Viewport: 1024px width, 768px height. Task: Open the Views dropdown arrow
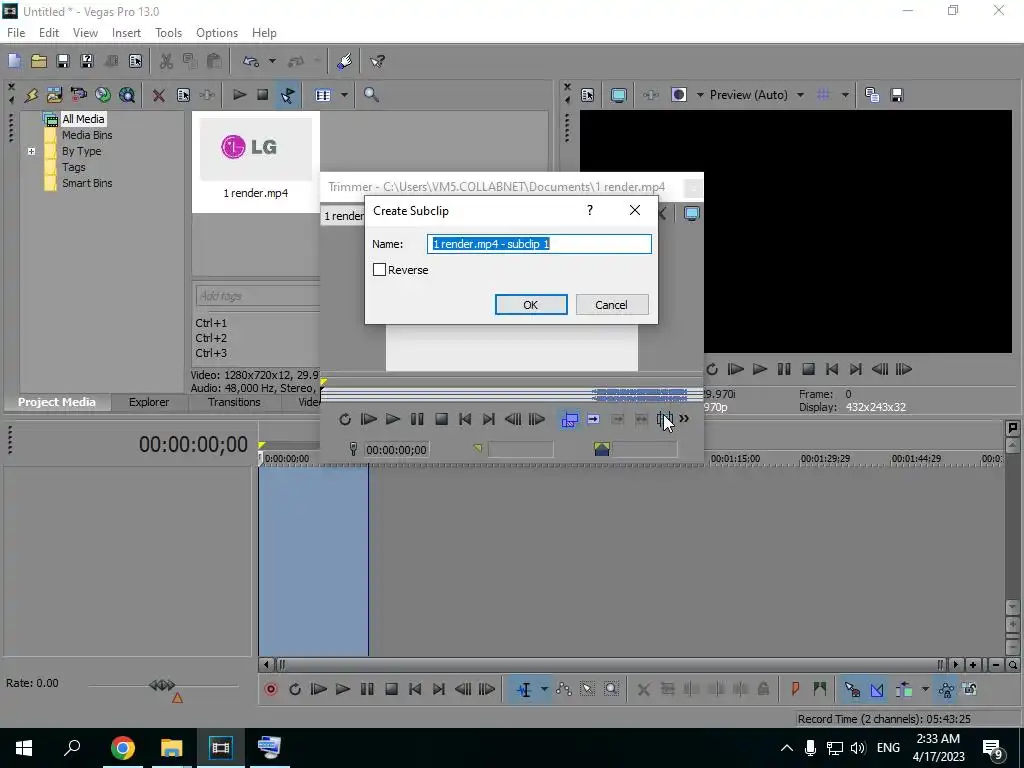(344, 95)
